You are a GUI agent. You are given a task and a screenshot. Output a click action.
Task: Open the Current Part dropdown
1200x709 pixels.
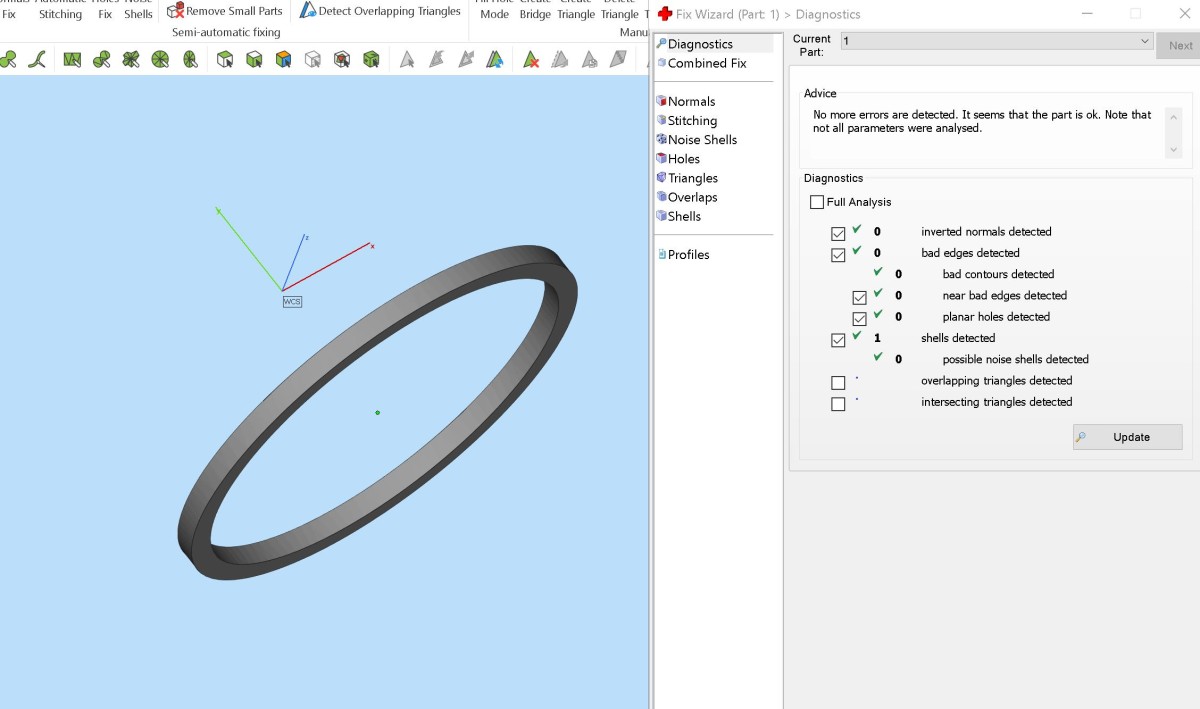pos(995,41)
